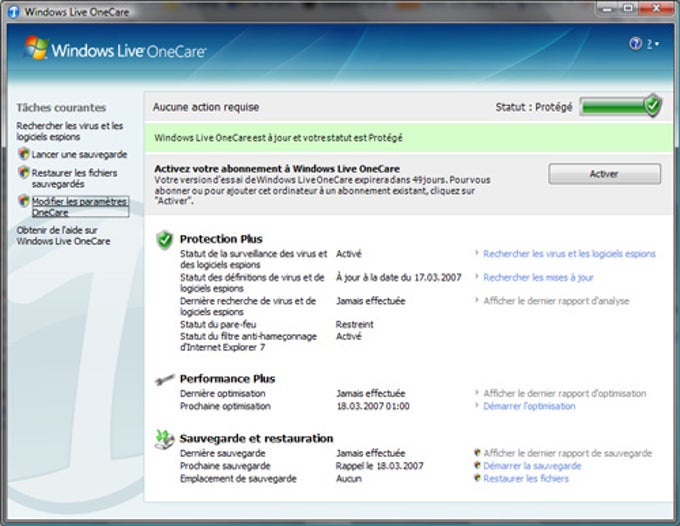Click Rechercher les mises à jour link
The width and height of the screenshot is (680, 526).
pyautogui.click(x=538, y=278)
